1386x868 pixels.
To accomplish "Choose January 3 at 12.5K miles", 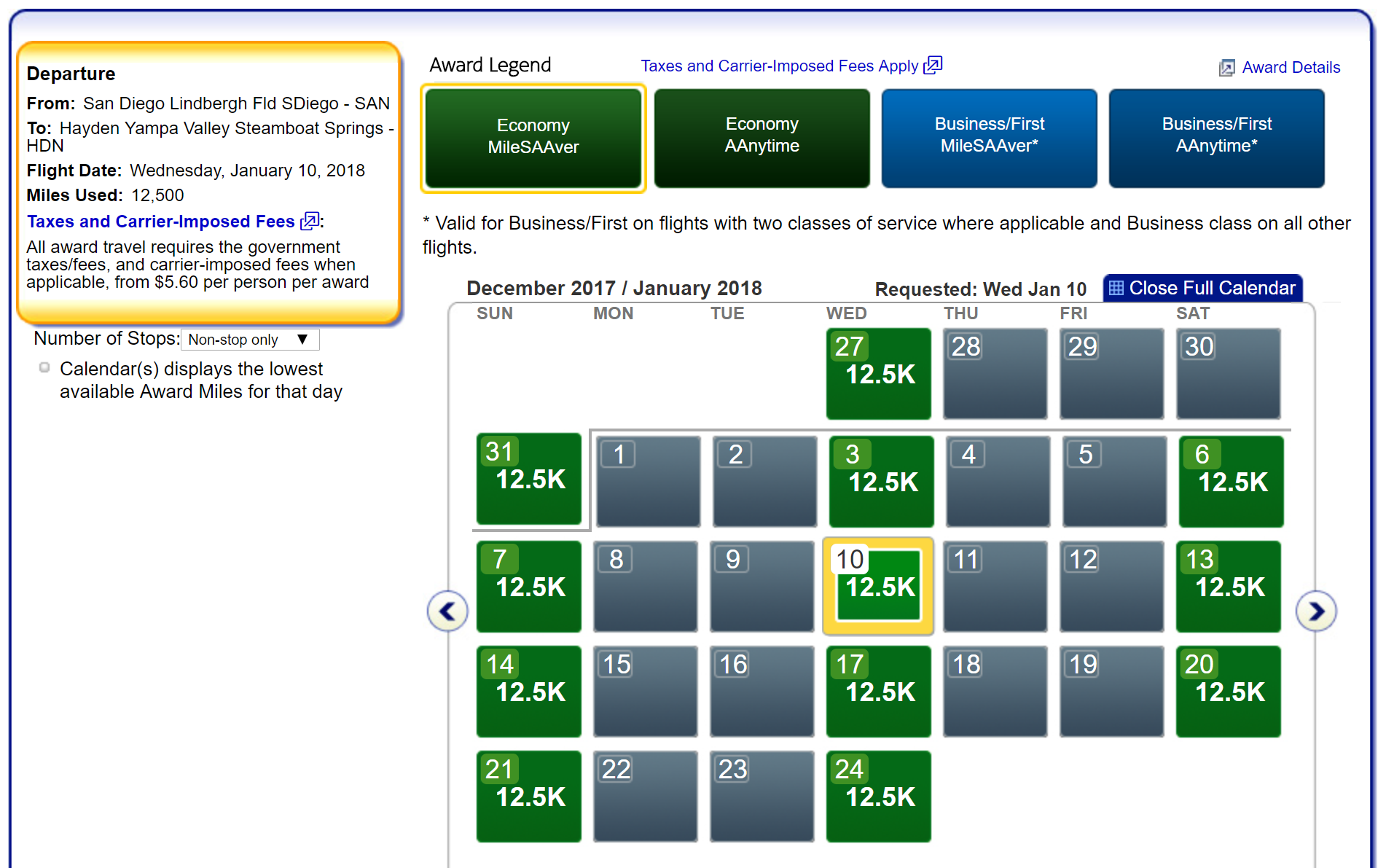I will tap(881, 481).
